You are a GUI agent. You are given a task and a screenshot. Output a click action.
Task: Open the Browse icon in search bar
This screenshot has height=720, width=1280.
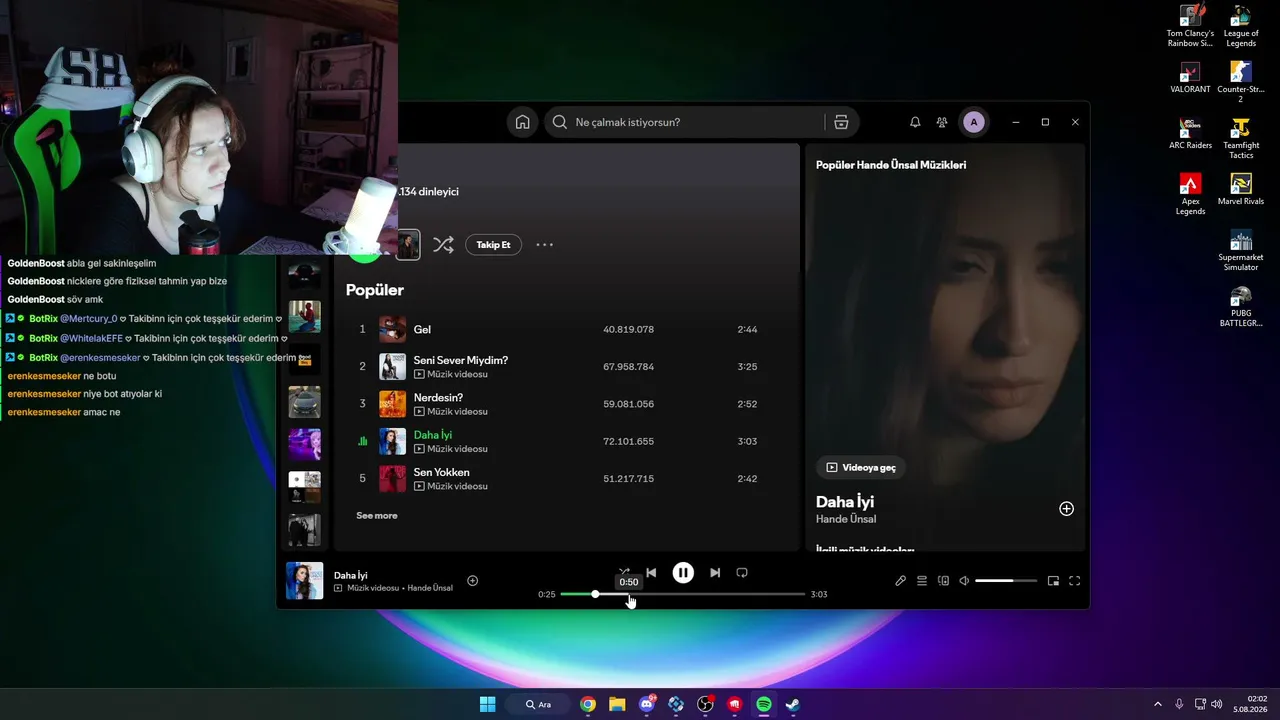click(x=841, y=122)
